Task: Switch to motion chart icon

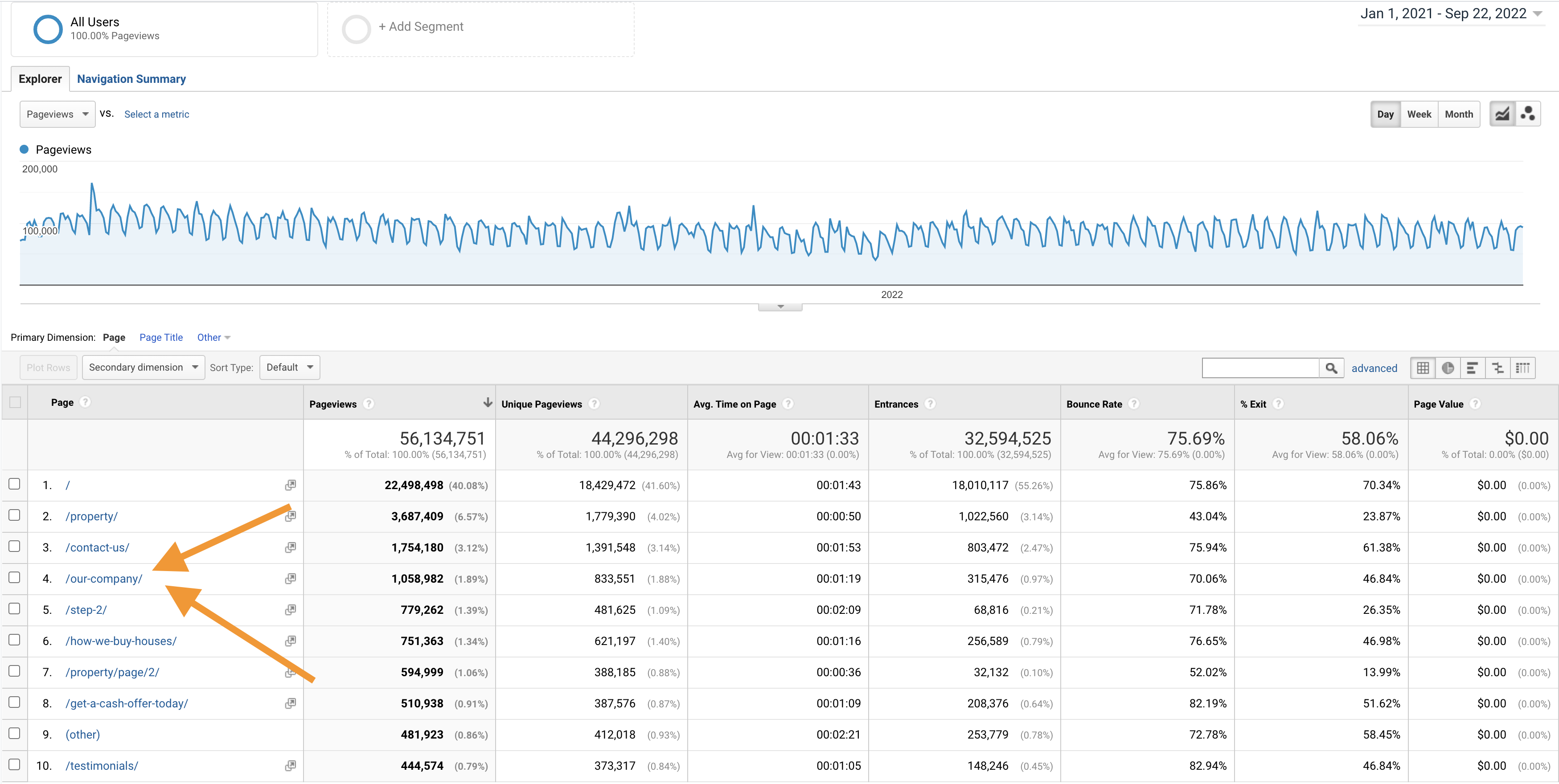Action: point(1527,114)
